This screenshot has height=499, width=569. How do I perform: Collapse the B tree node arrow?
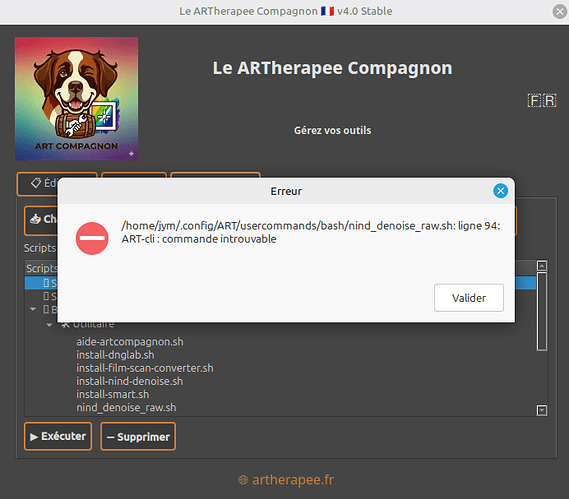pos(33,309)
